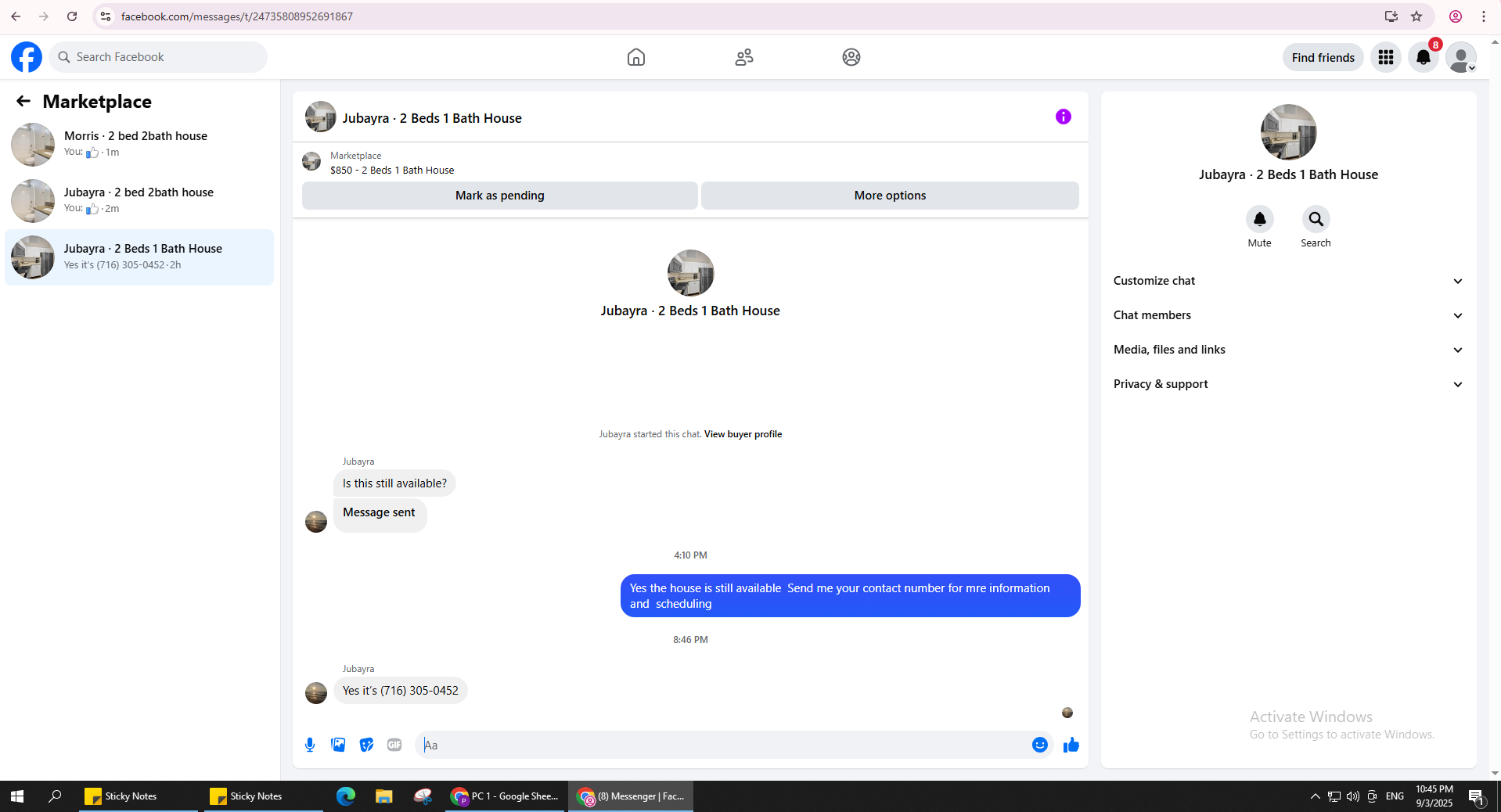The width and height of the screenshot is (1501, 812).
Task: Show hidden system tray icons
Action: pyautogui.click(x=1315, y=796)
